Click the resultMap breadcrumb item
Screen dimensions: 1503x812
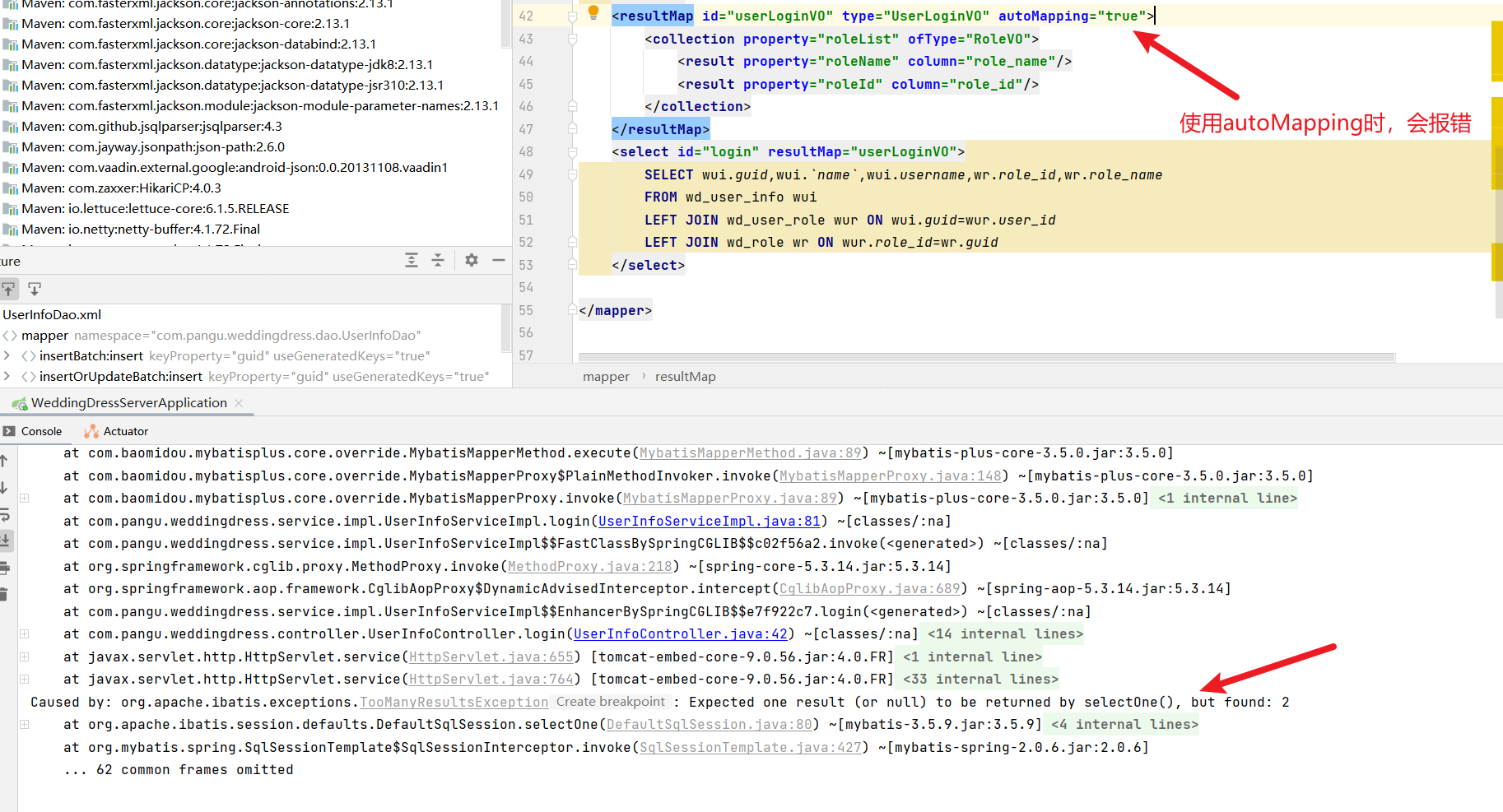[x=685, y=377]
